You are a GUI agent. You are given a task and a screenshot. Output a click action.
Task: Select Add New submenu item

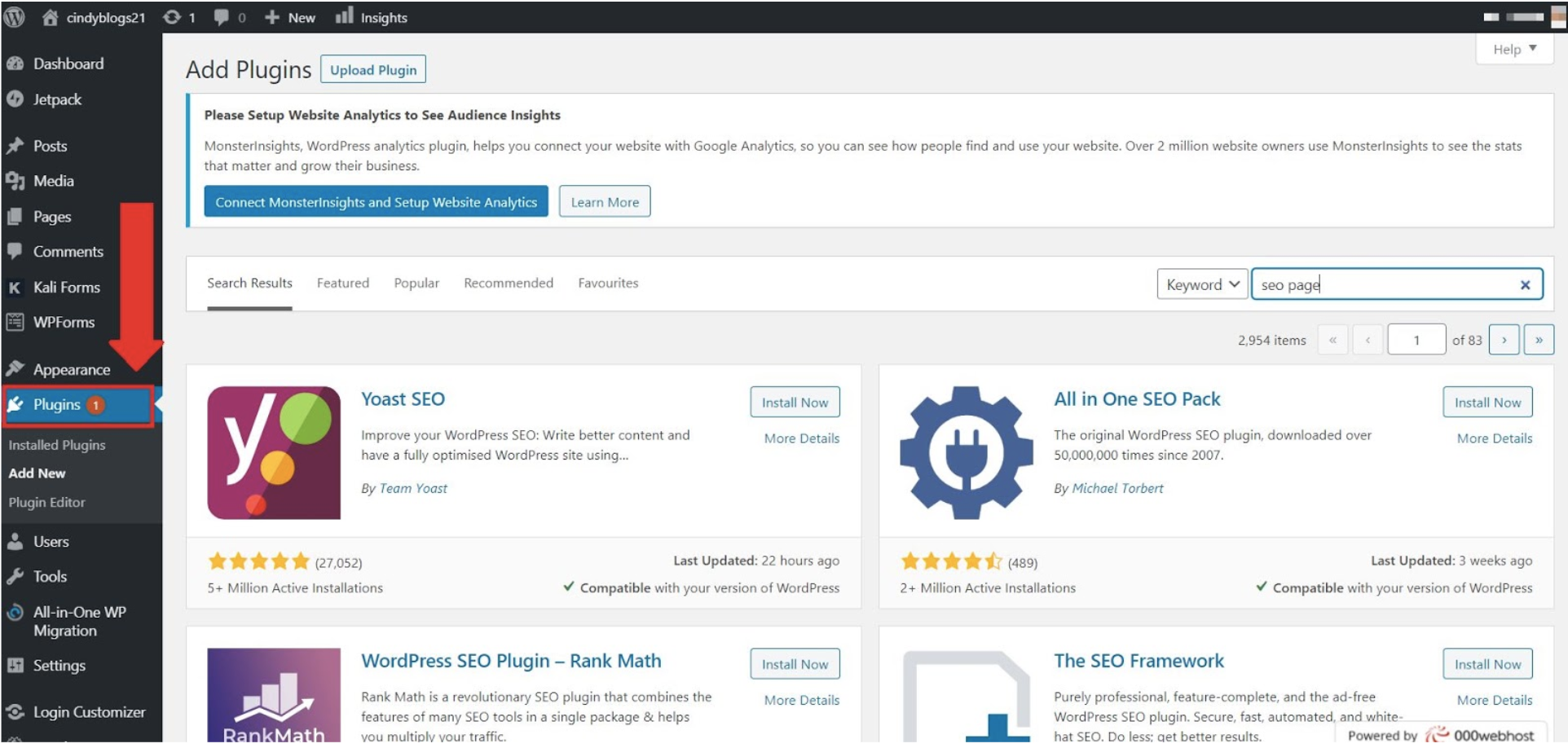[37, 473]
